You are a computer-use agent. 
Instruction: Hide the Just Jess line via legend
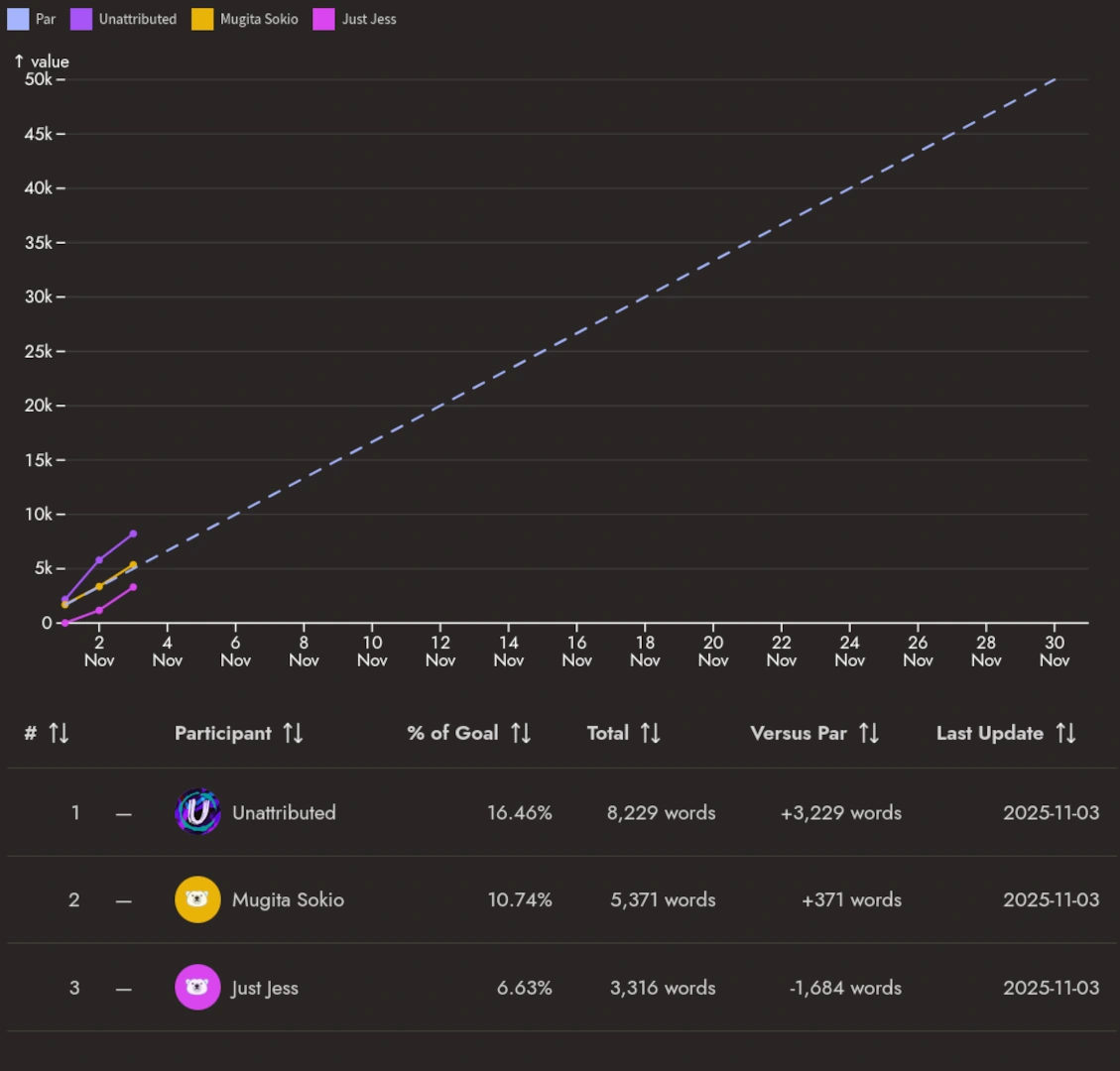coord(321,18)
